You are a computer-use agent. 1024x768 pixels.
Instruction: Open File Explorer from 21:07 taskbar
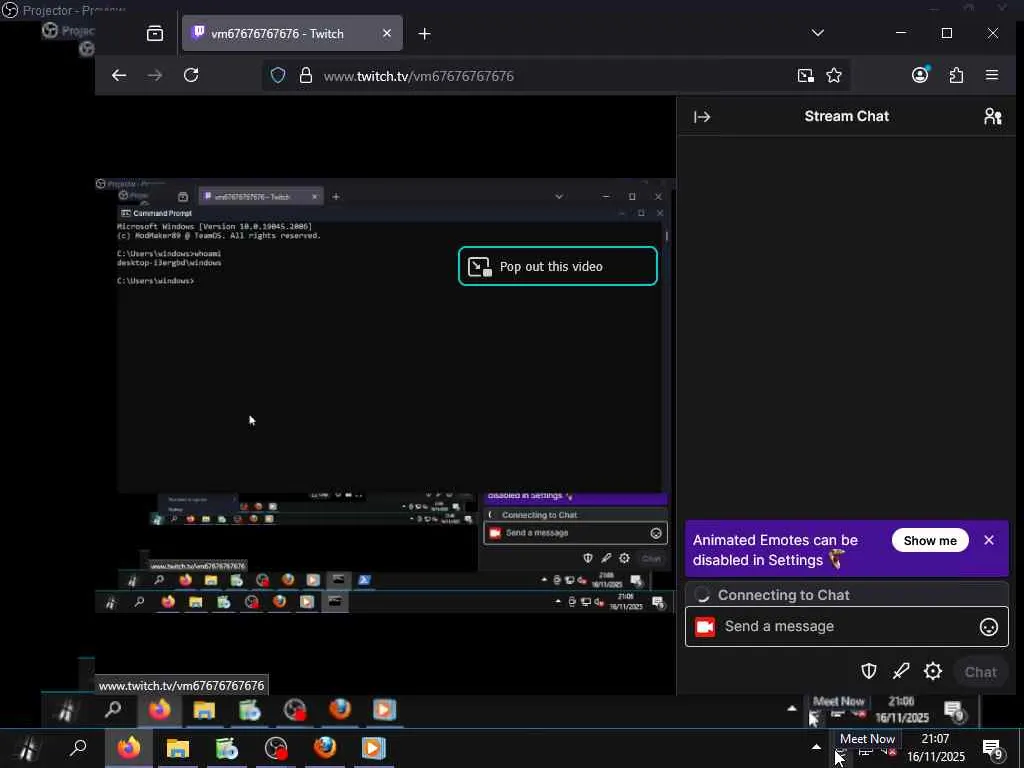[178, 748]
